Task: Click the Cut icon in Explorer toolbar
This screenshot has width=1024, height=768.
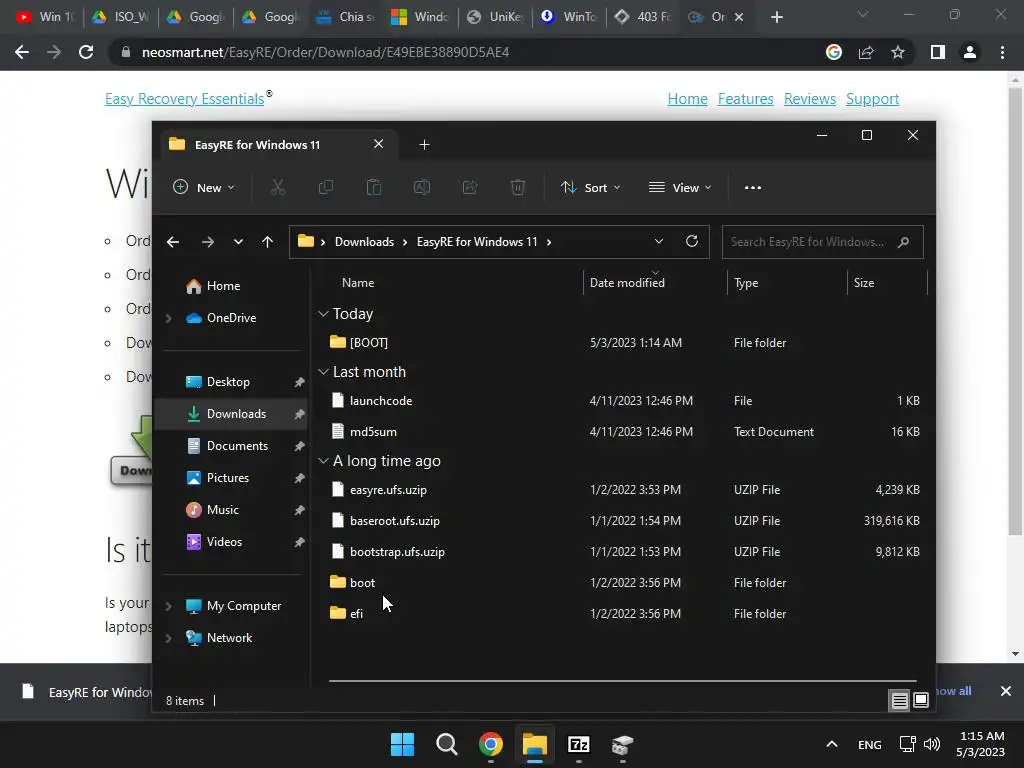Action: [278, 187]
